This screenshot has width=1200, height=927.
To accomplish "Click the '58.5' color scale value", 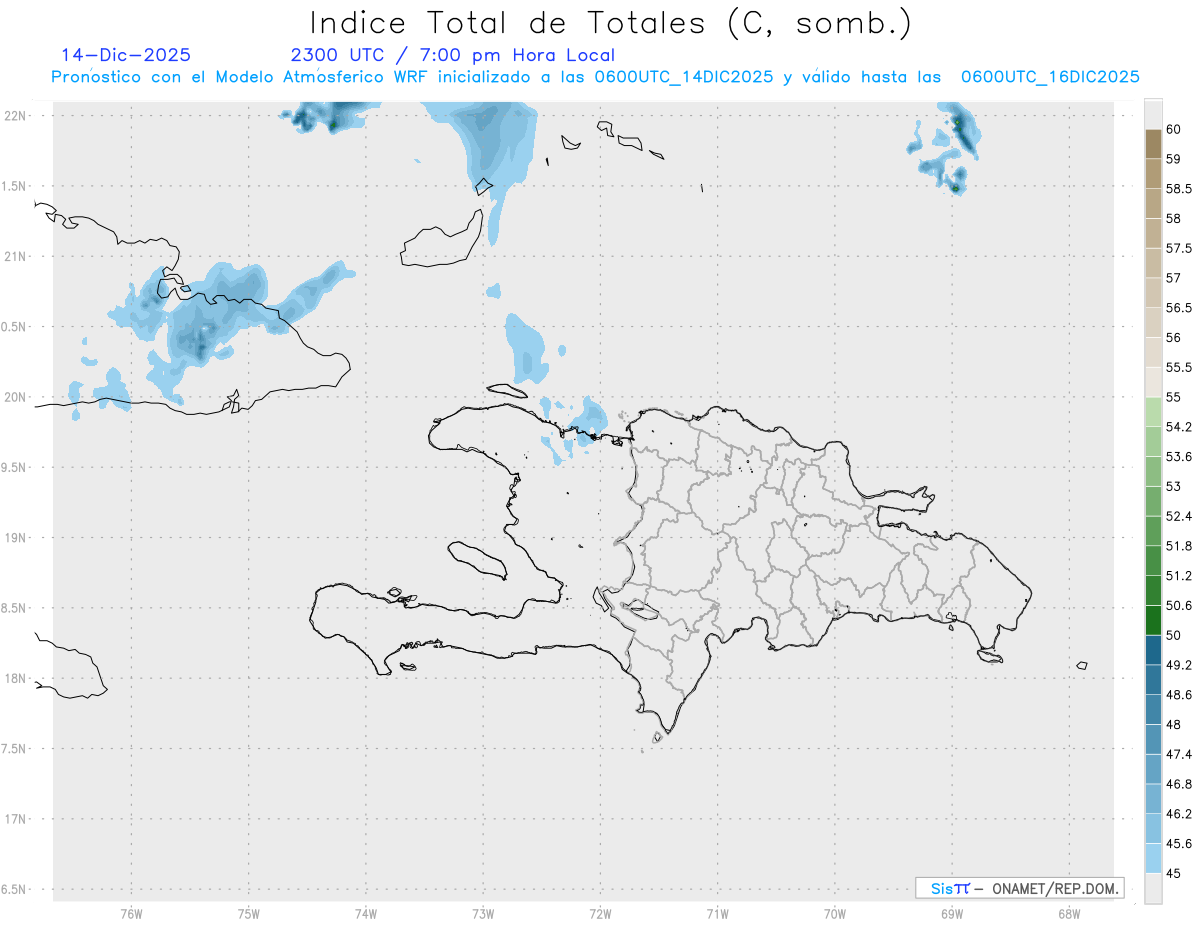I will [x=1179, y=189].
